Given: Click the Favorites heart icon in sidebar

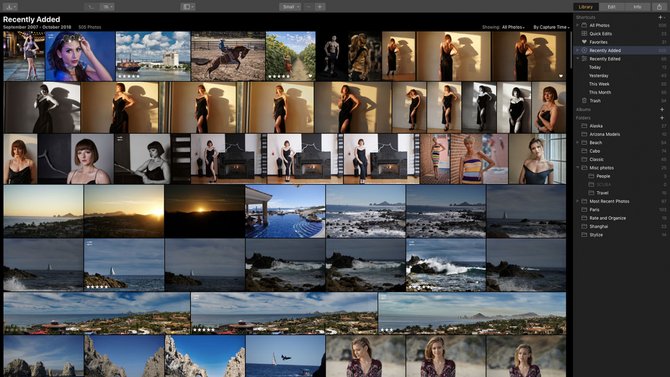Looking at the screenshot, I should [584, 42].
